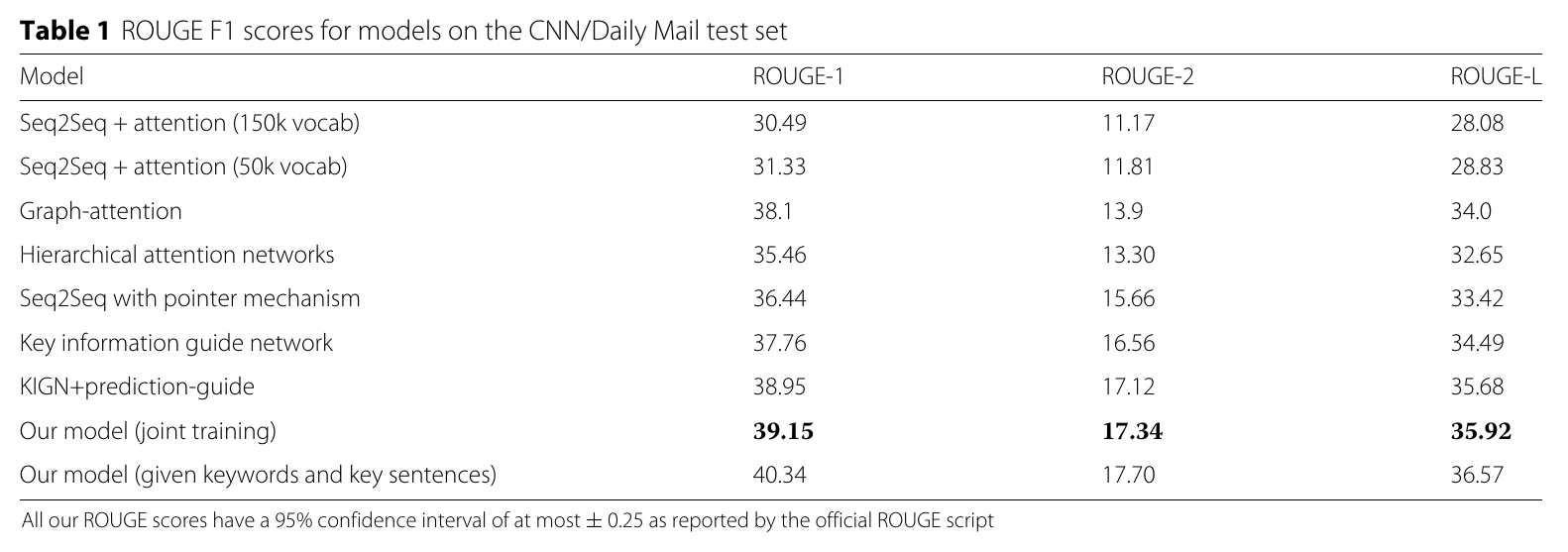Screen dimensions: 1568x552
Task: Click the Table 1 caption title
Action: (x=403, y=32)
